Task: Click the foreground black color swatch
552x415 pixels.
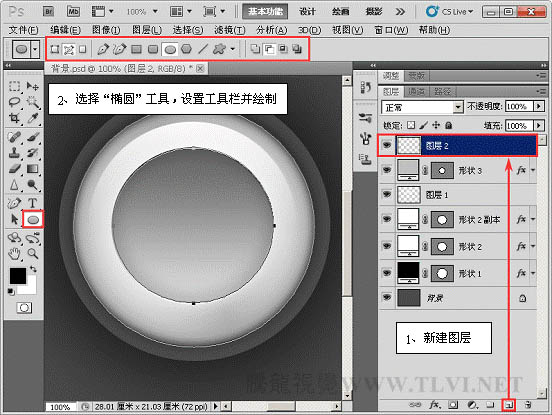Action: (17, 276)
